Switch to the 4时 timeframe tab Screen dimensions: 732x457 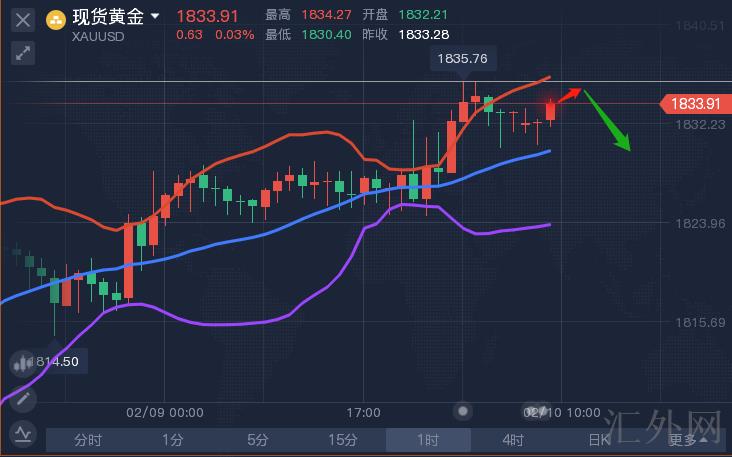513,440
